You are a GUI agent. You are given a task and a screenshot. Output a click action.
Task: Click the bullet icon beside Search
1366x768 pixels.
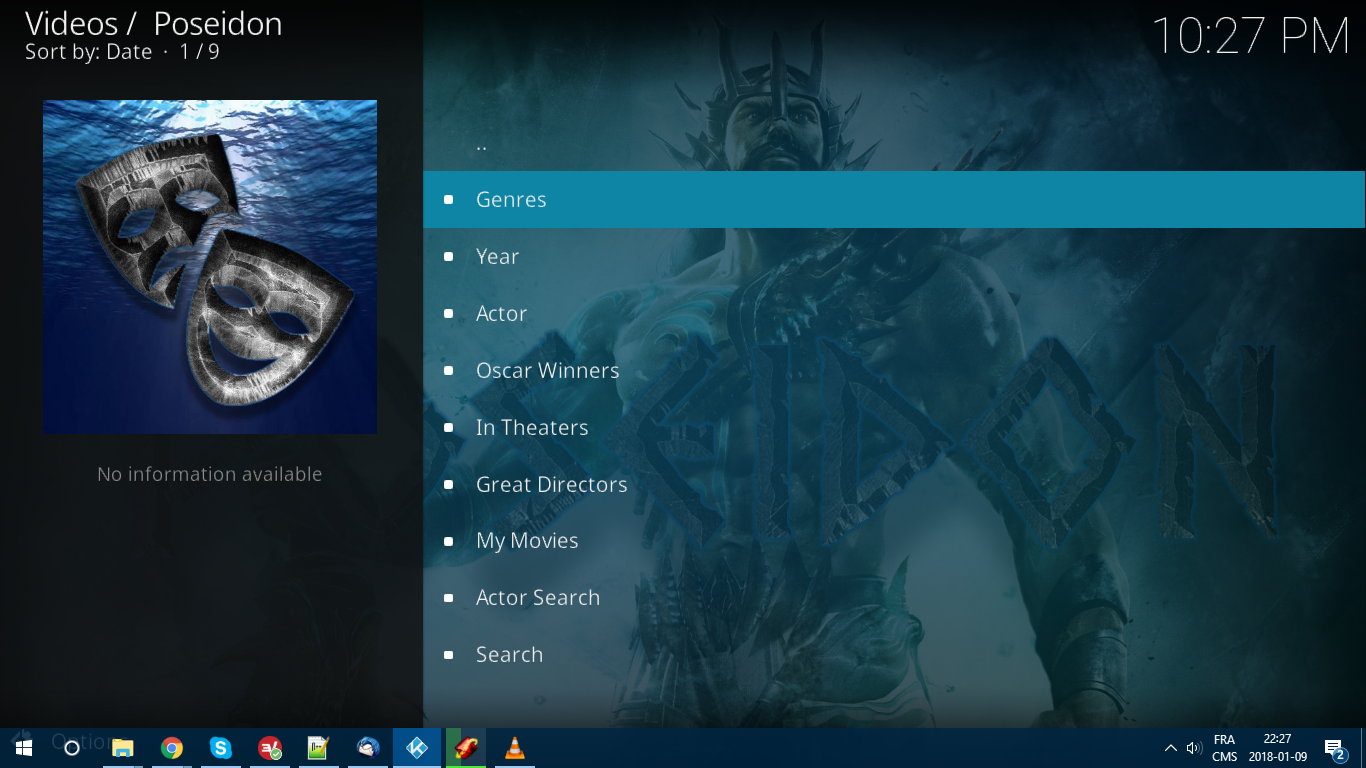coord(449,655)
